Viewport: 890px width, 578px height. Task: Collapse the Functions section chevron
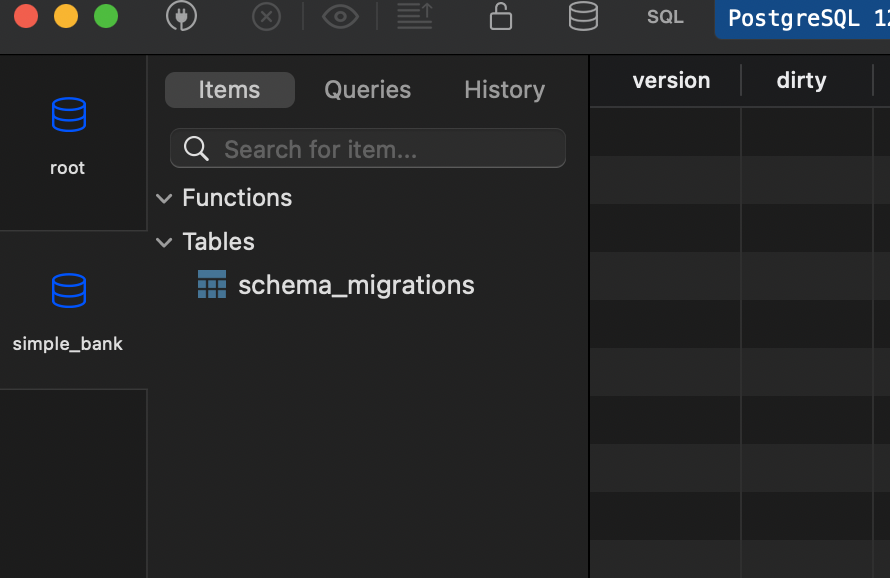tap(164, 199)
